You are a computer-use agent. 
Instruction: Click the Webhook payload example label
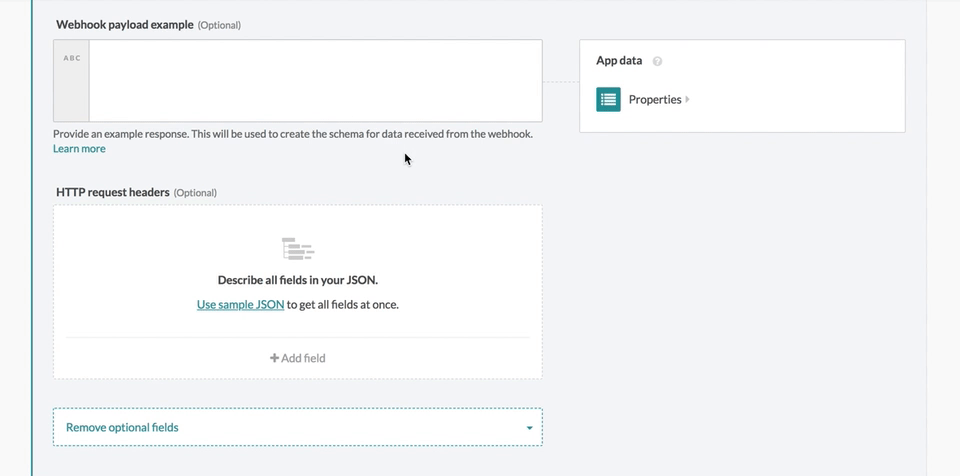click(x=125, y=25)
